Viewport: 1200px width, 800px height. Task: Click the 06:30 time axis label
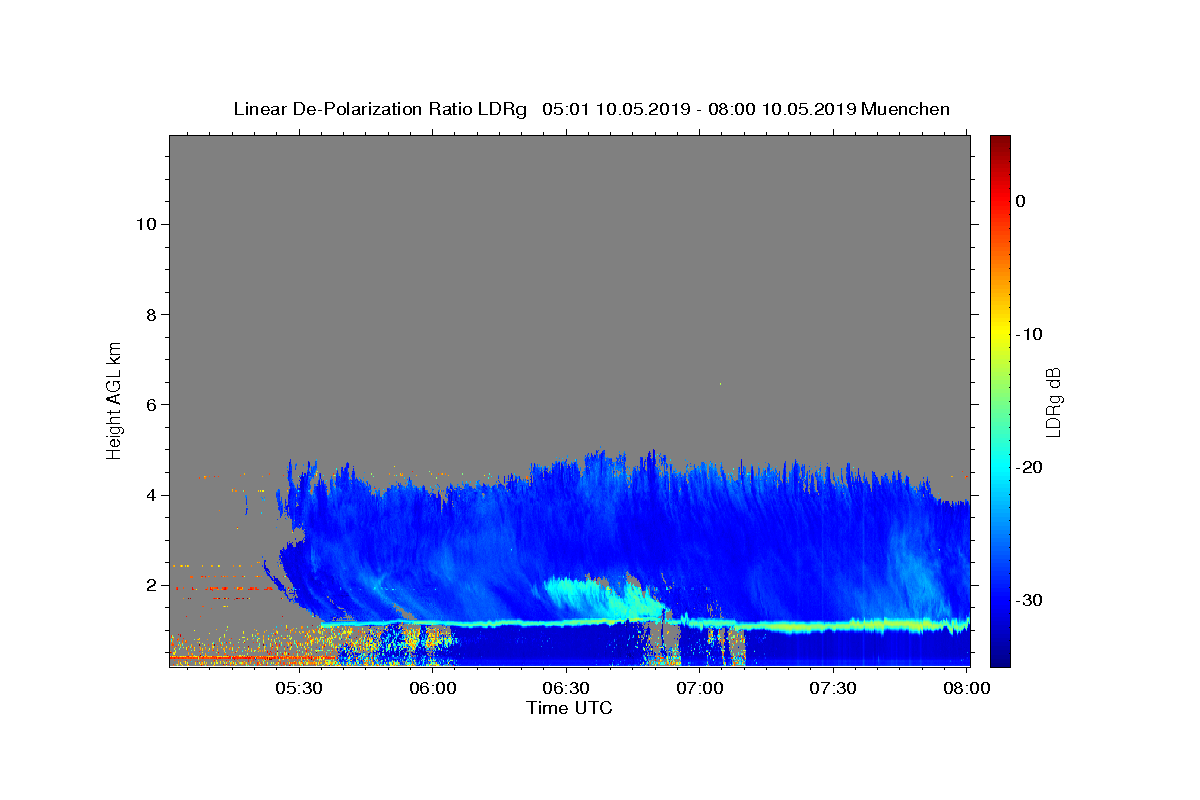point(566,689)
